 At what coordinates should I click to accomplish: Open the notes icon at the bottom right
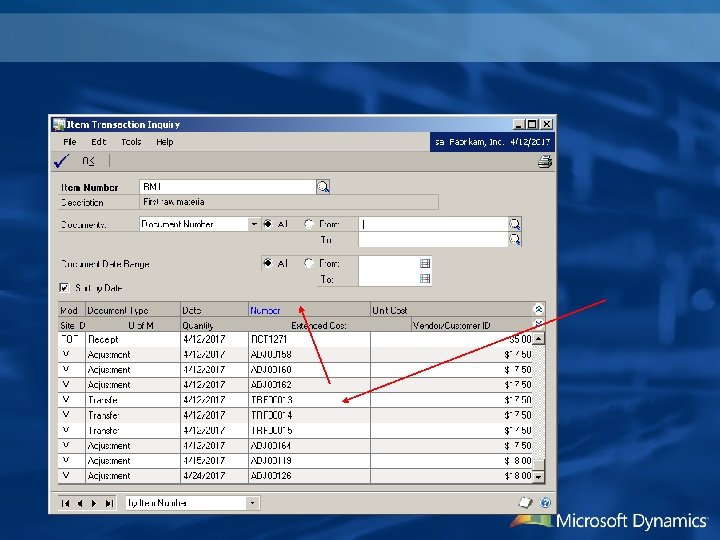(x=525, y=502)
